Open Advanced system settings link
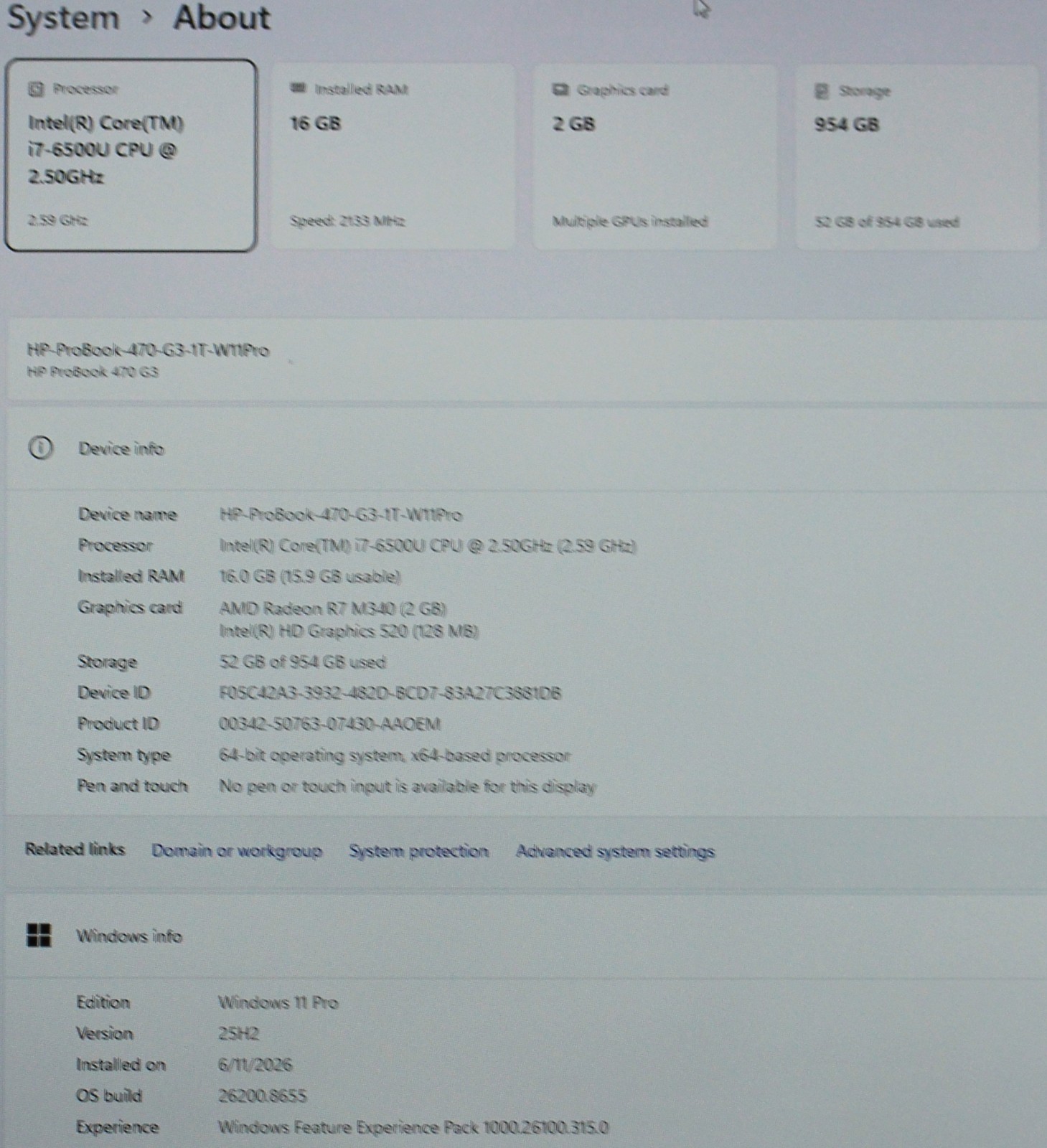Screen dimensions: 1047x1148 tap(616, 852)
